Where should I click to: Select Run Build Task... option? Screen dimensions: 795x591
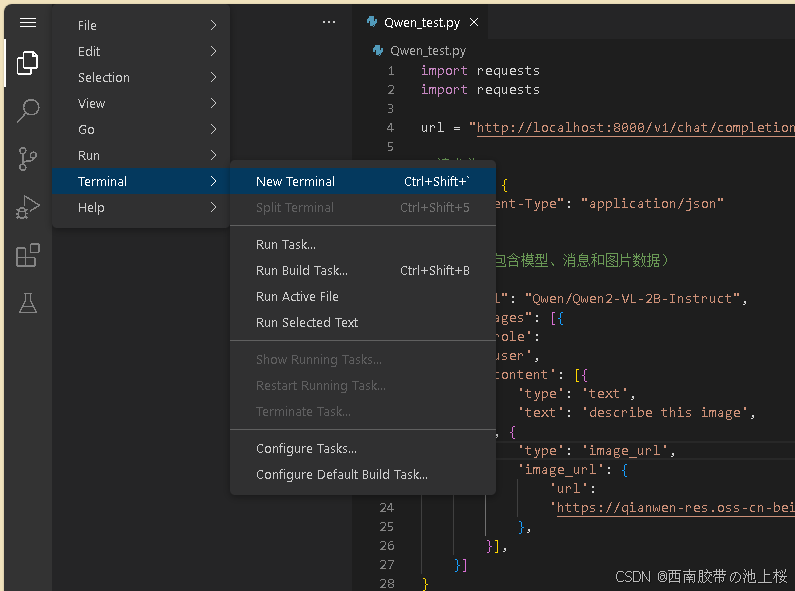point(363,271)
